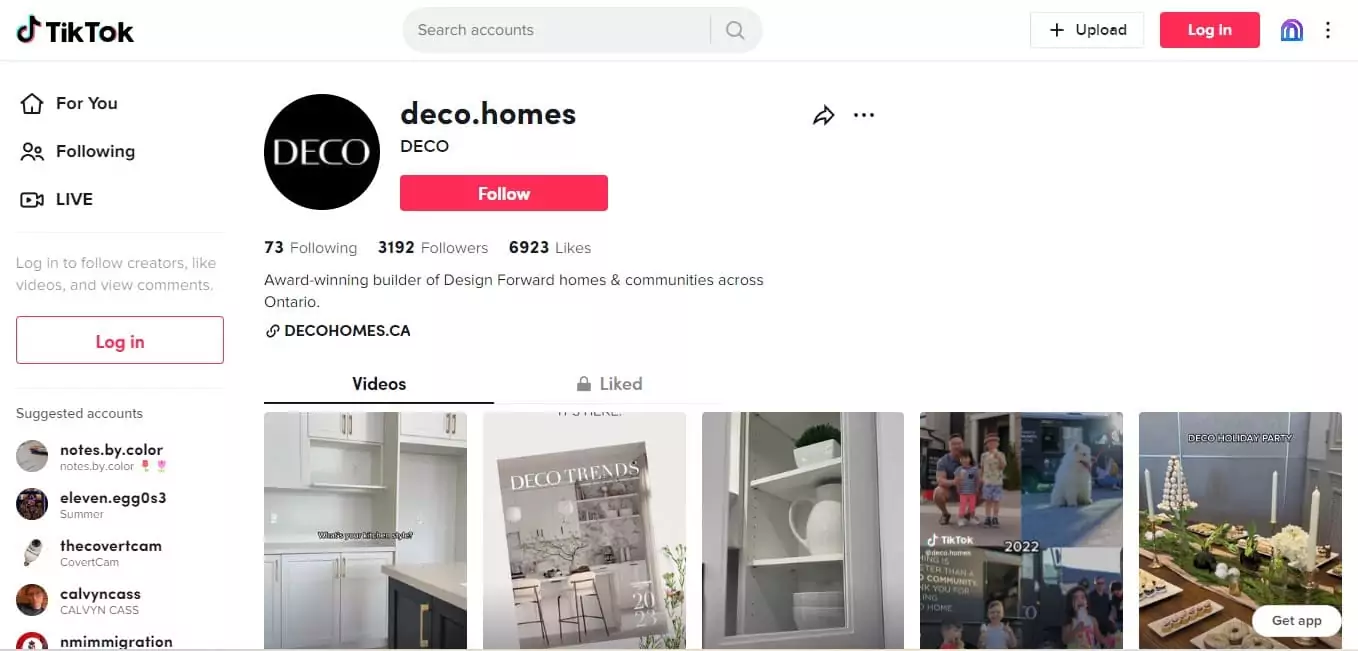Open the profile three-dots menu

[864, 116]
